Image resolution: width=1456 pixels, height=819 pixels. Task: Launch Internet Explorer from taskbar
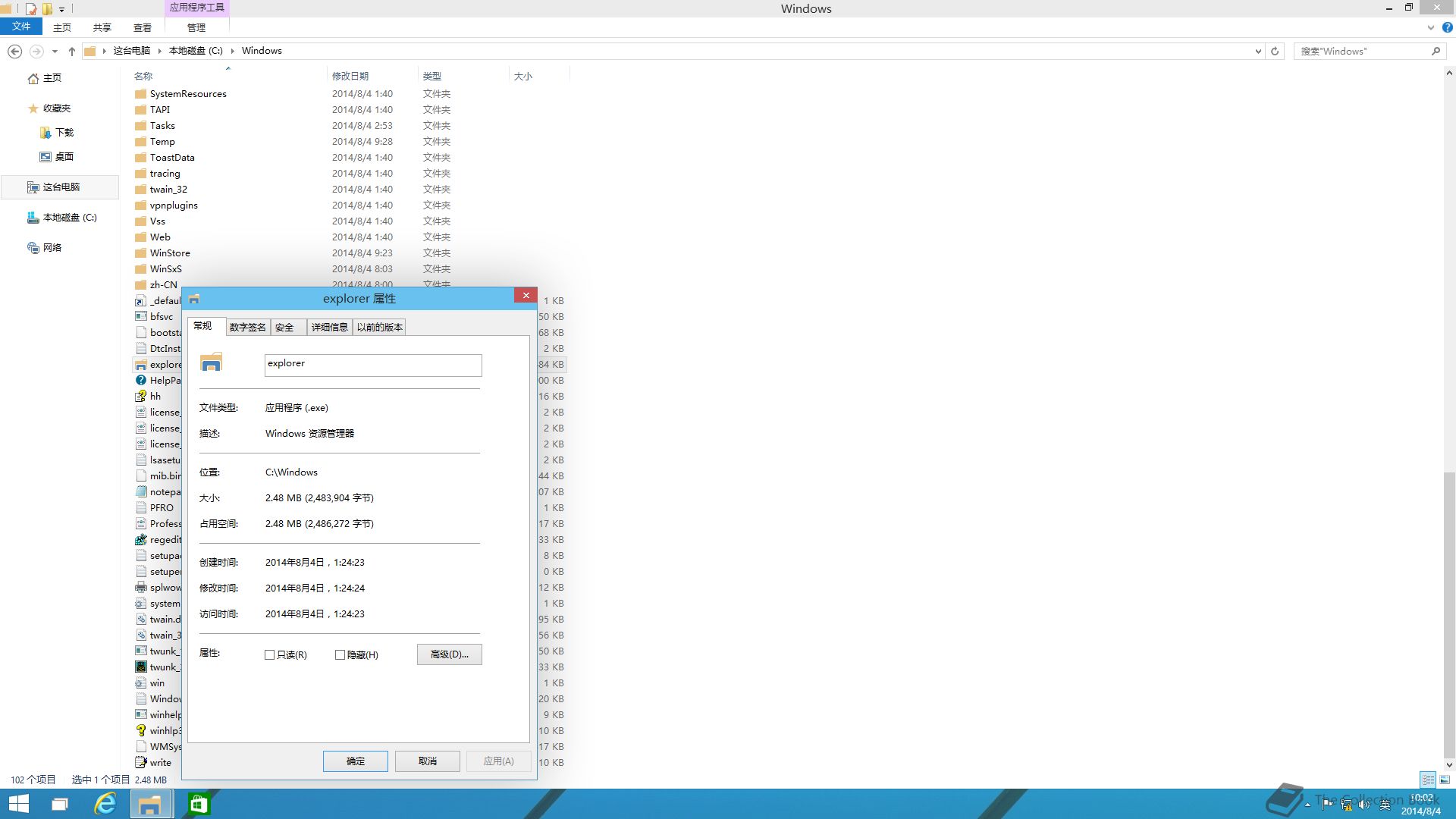105,804
